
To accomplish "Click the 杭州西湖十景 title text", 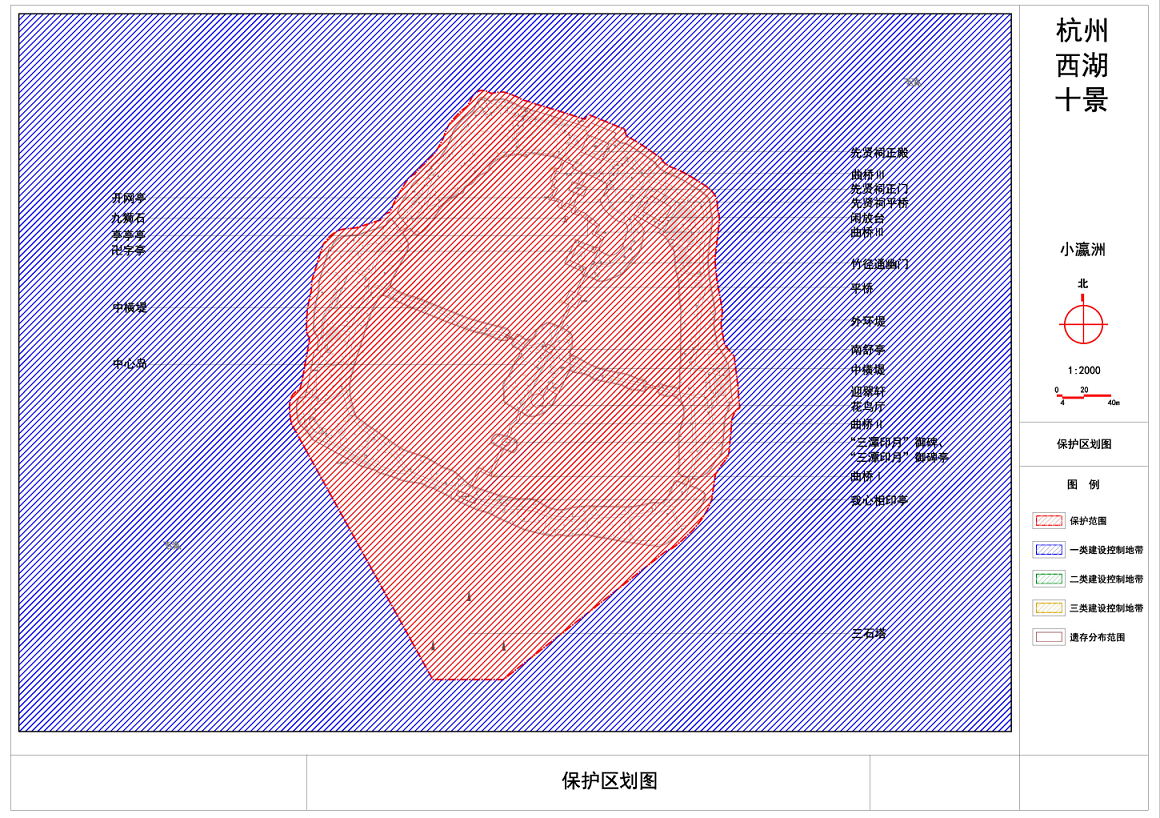I will pos(1082,65).
